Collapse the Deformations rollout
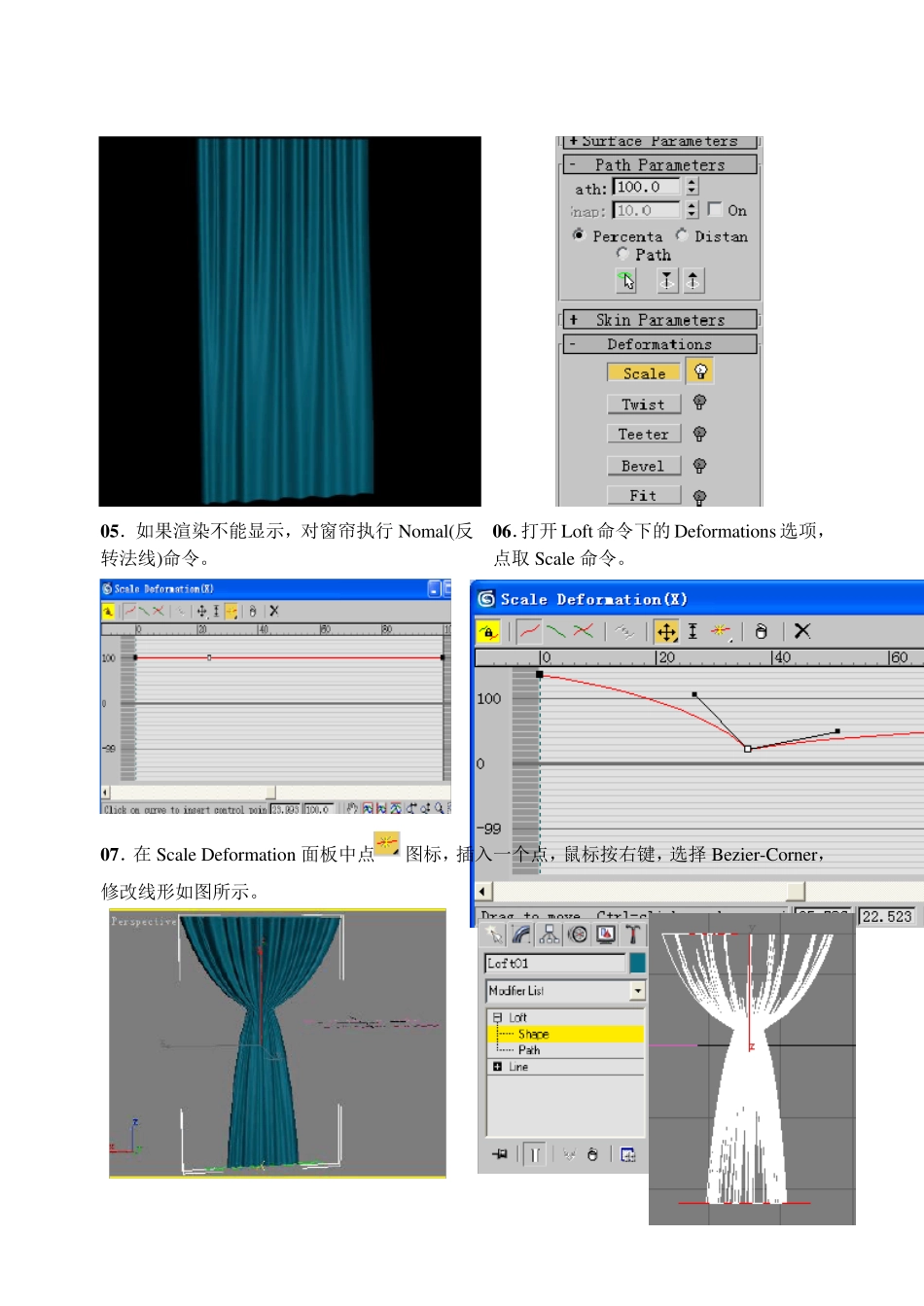This screenshot has height=1306, width=924. [660, 344]
